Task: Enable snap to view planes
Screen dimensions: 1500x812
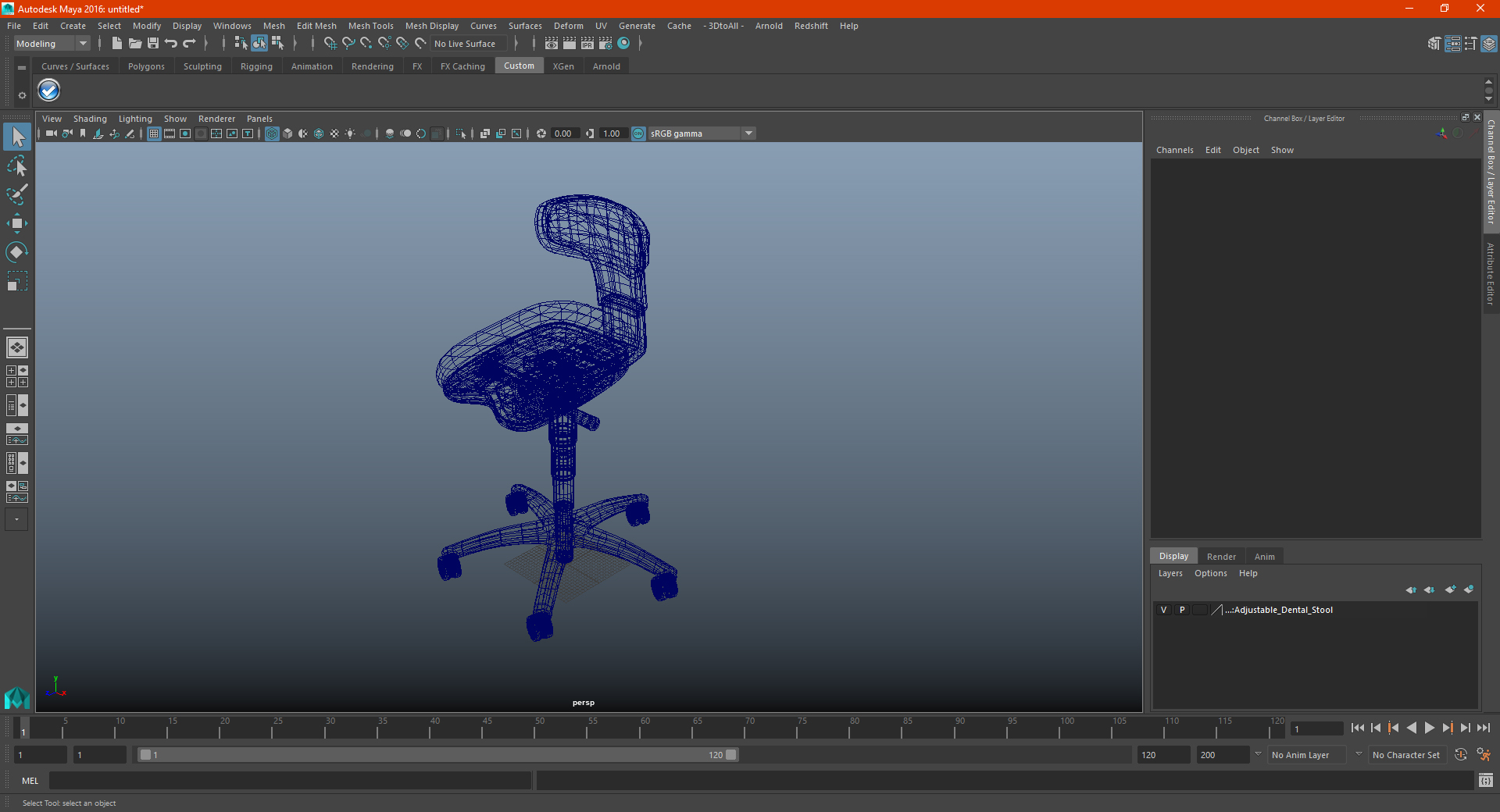Action: click(x=402, y=44)
